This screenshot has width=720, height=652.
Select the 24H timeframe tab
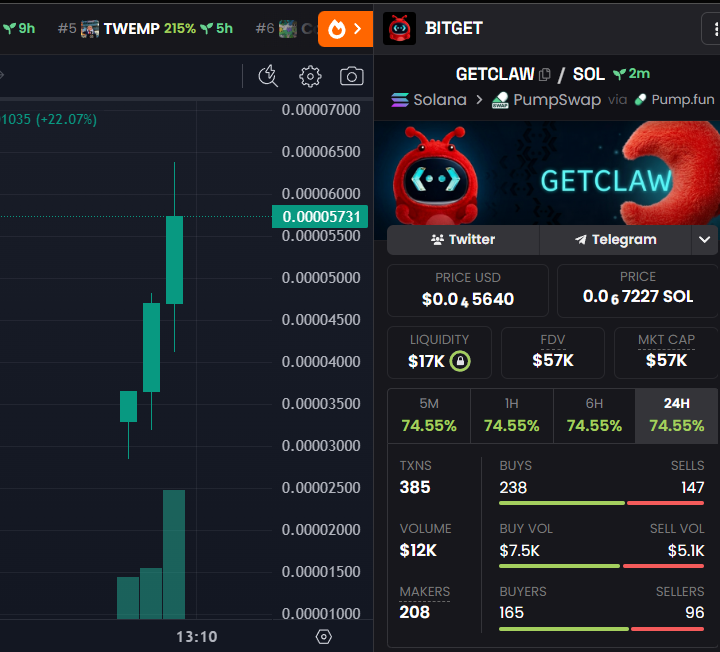676,416
